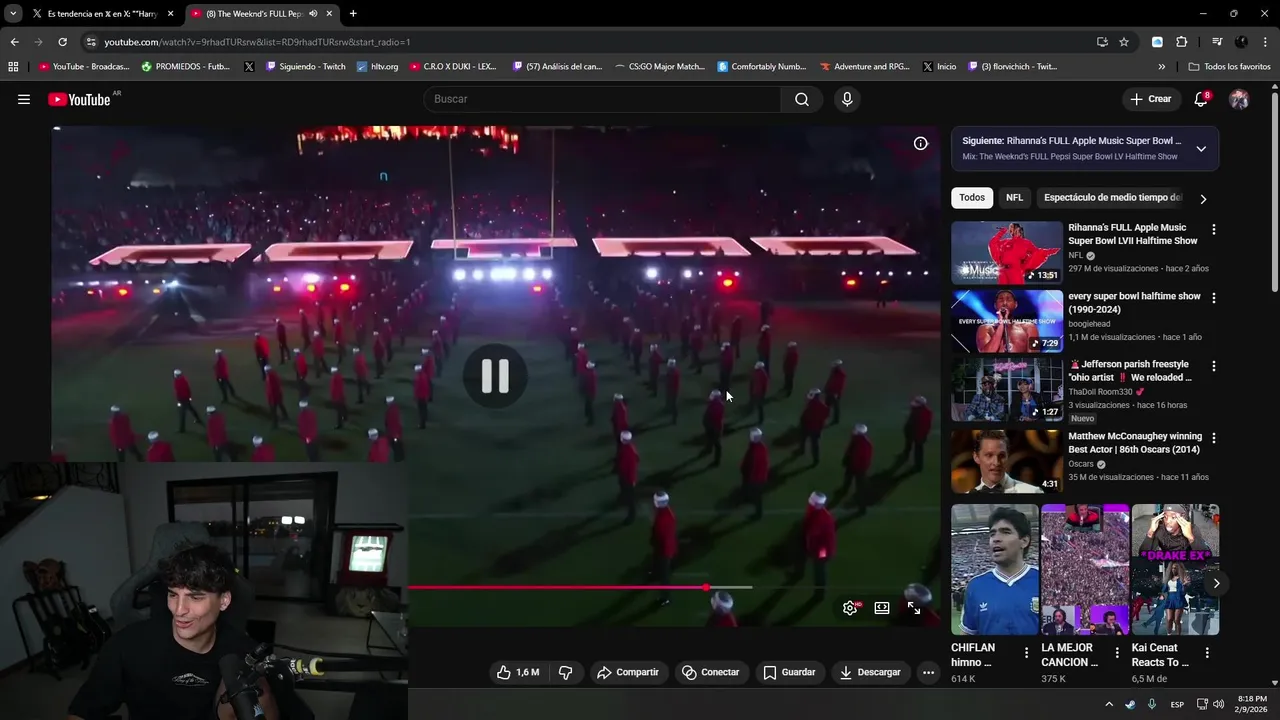The image size is (1280, 720).
Task: Click the Buscar search field
Action: pyautogui.click(x=602, y=99)
